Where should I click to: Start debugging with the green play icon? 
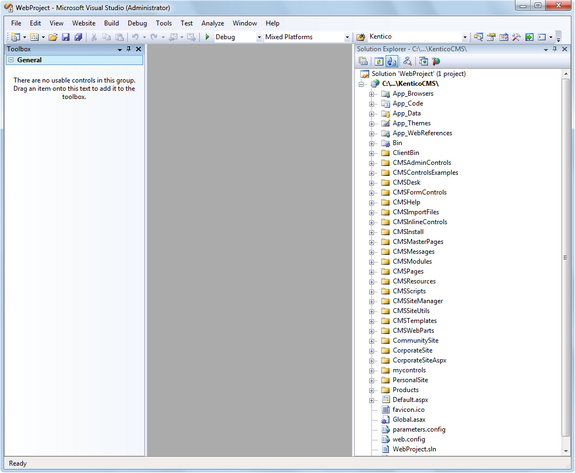click(x=207, y=37)
